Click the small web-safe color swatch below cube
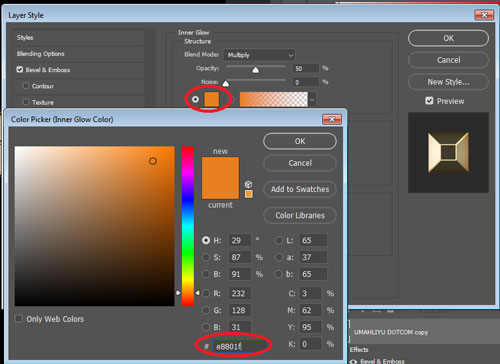The width and height of the screenshot is (500, 364). pos(249,194)
